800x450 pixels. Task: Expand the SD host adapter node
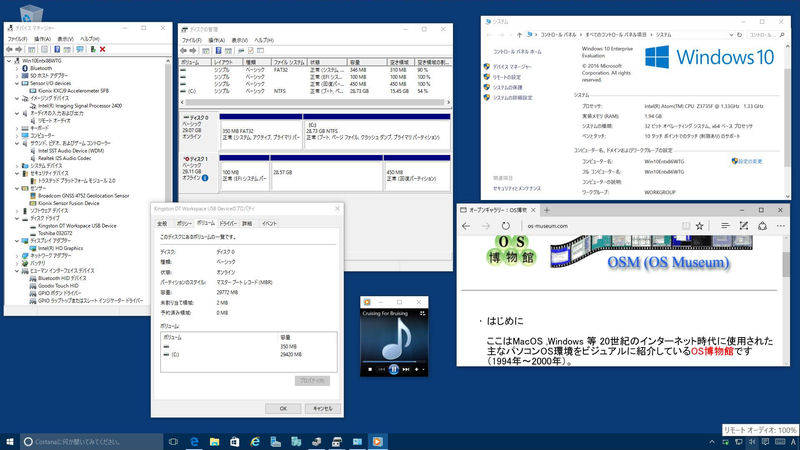click(17, 76)
